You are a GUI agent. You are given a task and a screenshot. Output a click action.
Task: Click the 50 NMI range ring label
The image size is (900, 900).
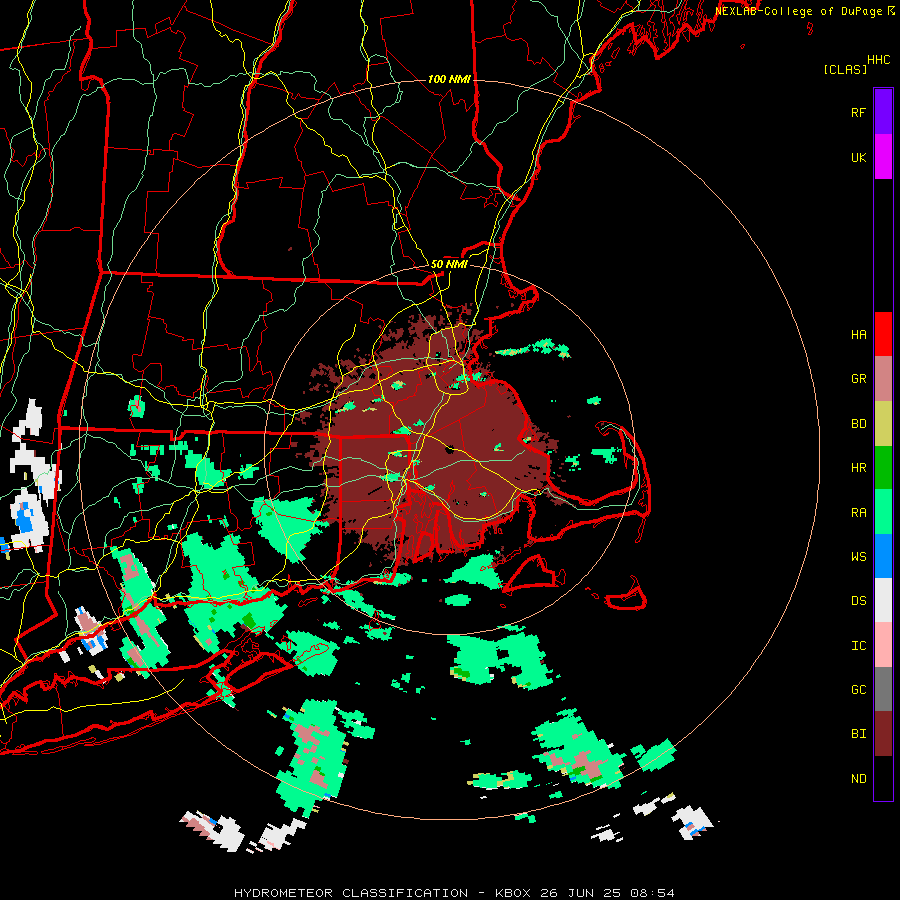pos(449,264)
